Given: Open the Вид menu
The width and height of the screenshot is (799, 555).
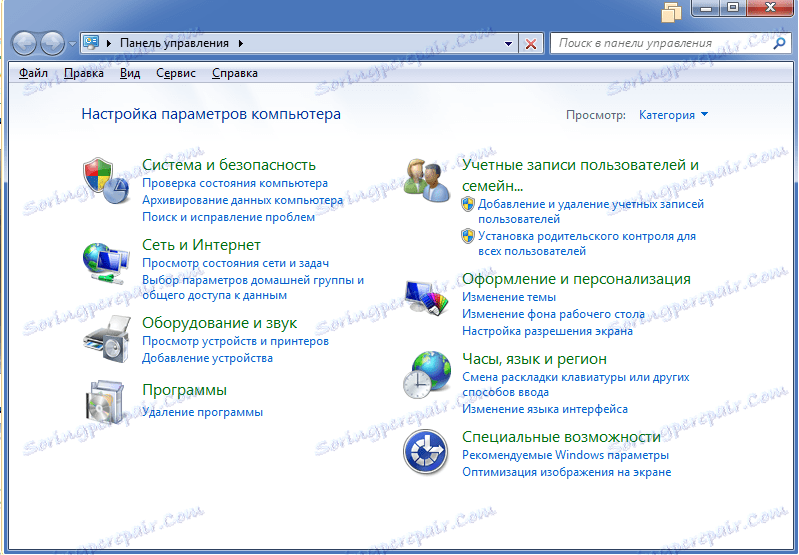Looking at the screenshot, I should 130,73.
